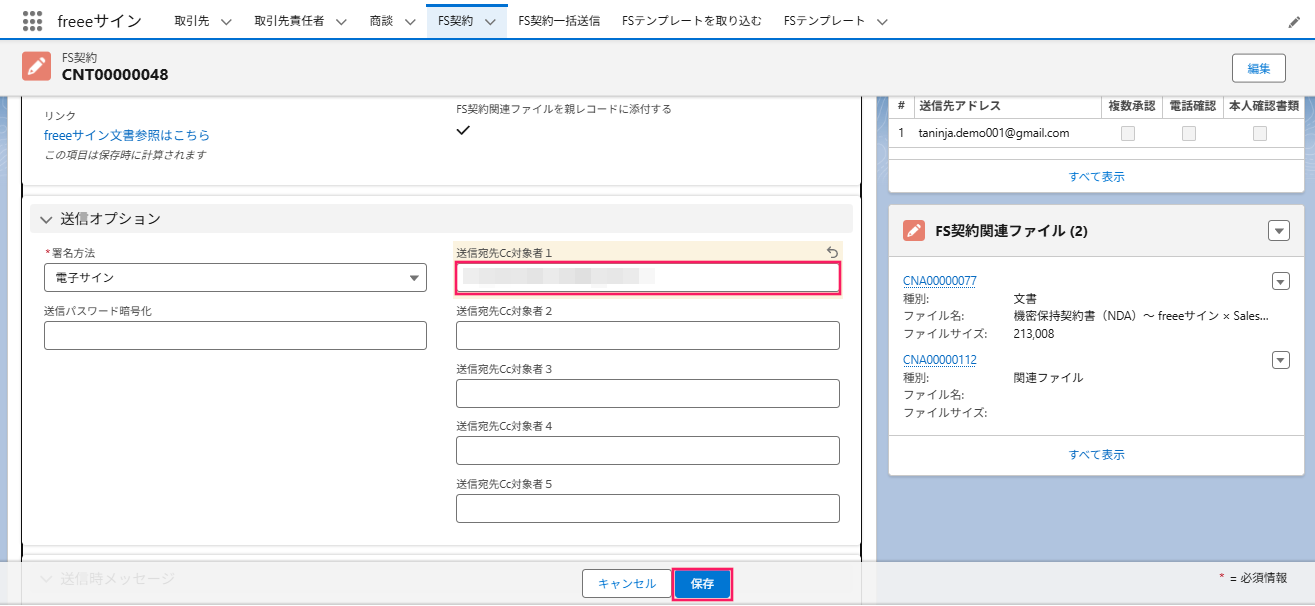1315x606 pixels.
Task: Click the 送信先アドレス column header
Action: [959, 106]
